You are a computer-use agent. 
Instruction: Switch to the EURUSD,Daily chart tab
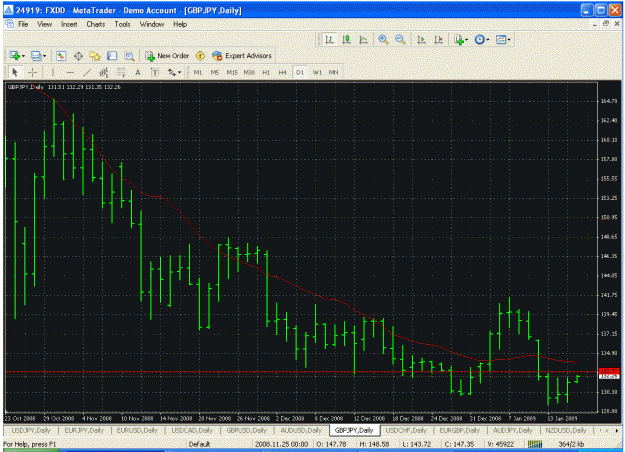(137, 430)
